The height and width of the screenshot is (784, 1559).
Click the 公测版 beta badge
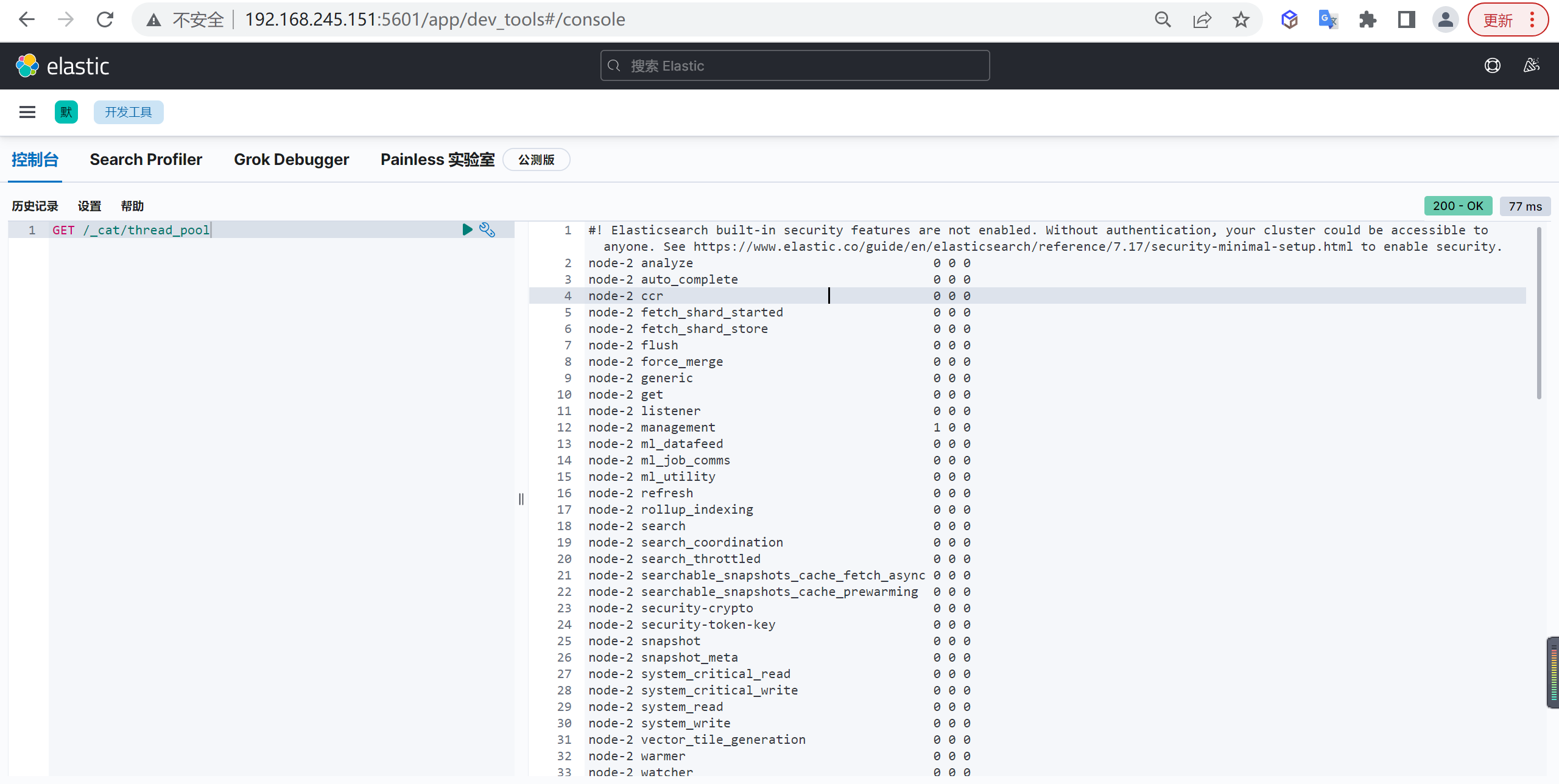point(536,159)
